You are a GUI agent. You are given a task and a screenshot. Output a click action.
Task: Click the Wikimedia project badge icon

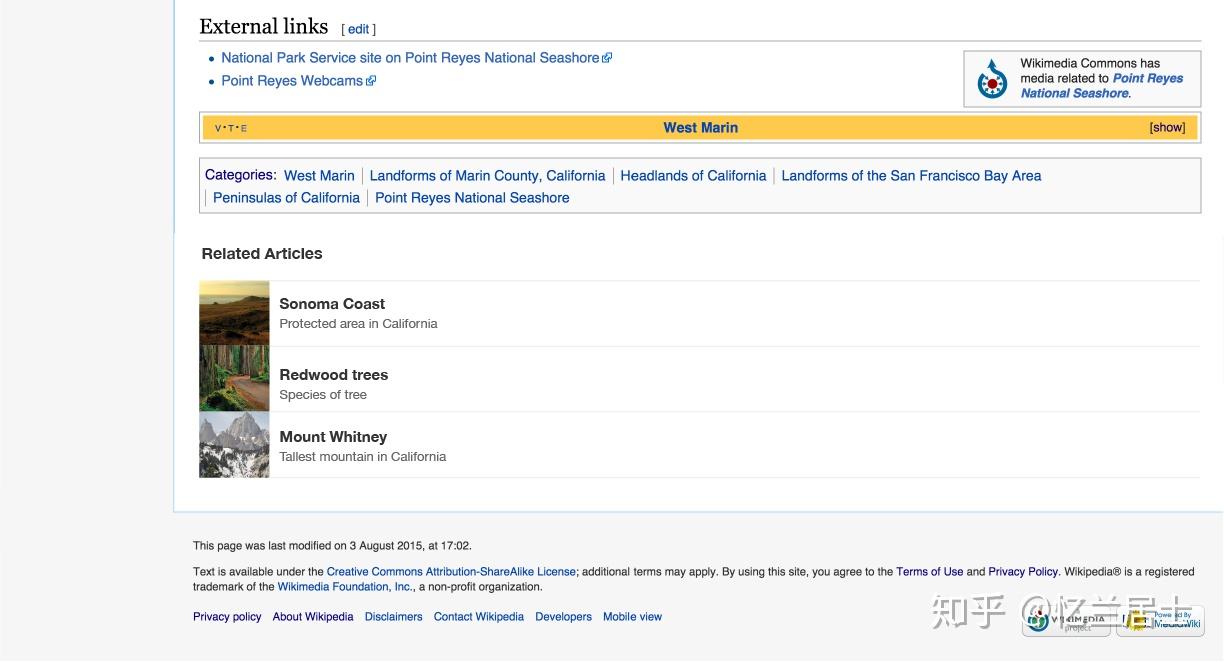[x=1066, y=620]
